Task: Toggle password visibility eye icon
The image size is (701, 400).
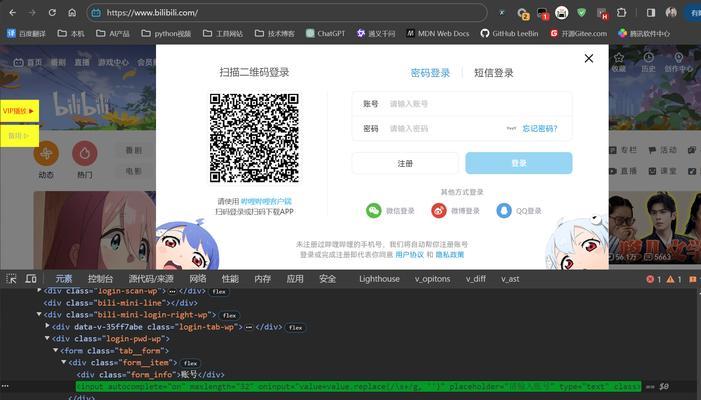Action: [x=511, y=128]
